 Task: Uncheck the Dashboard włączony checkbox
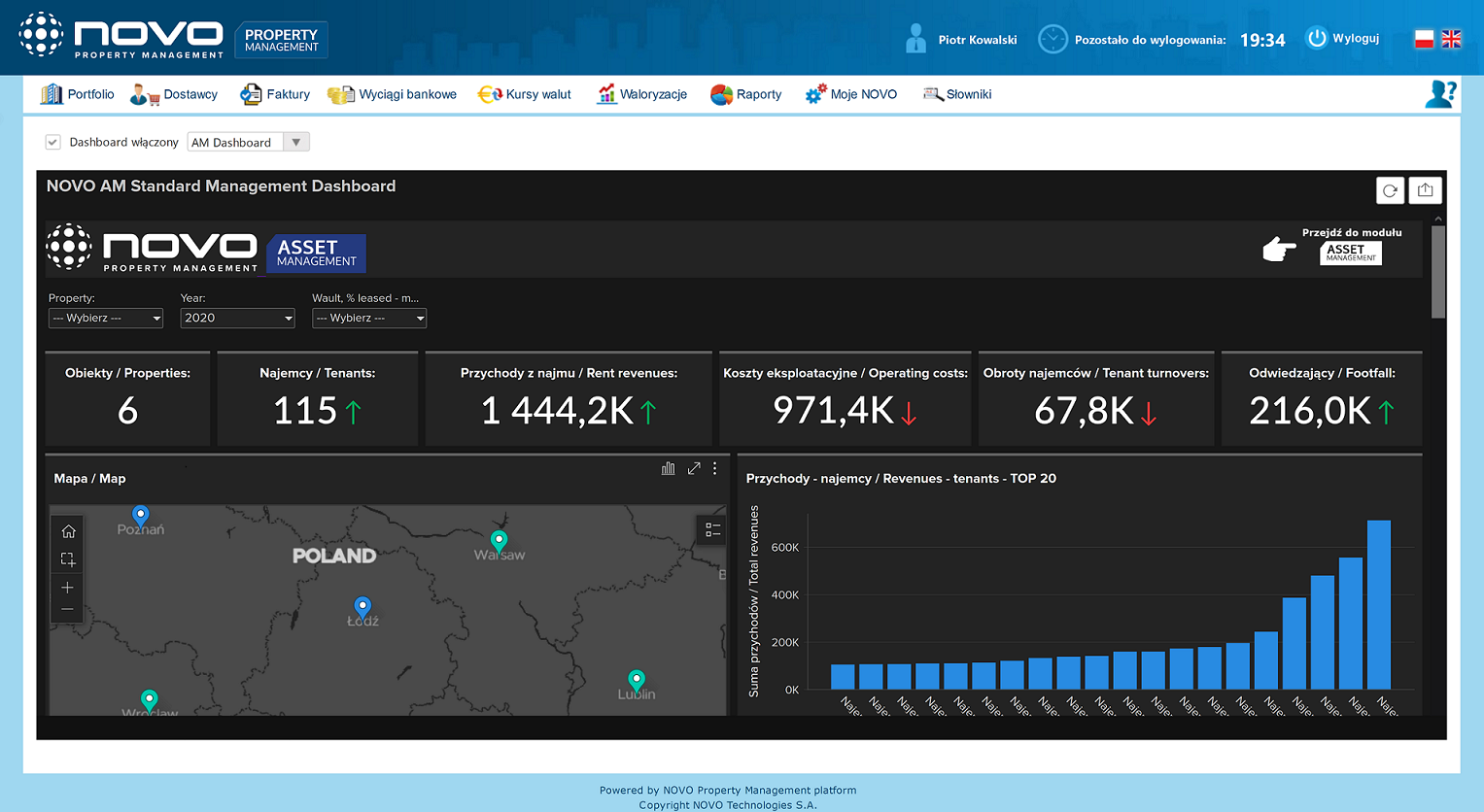[x=53, y=142]
